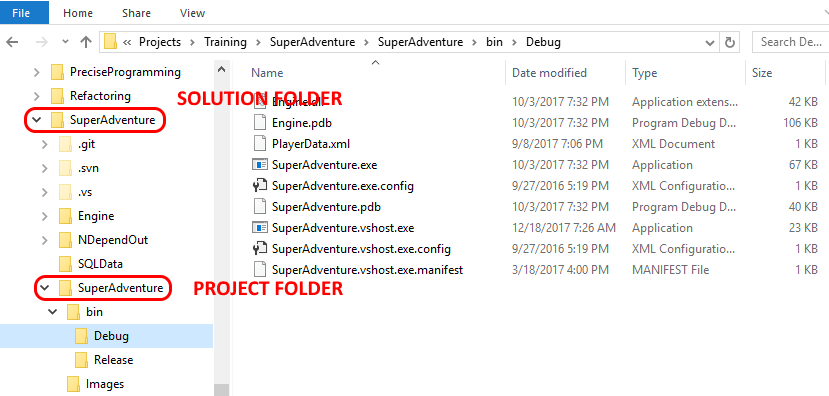Refresh the current folder view
This screenshot has width=829, height=396.
click(x=730, y=42)
